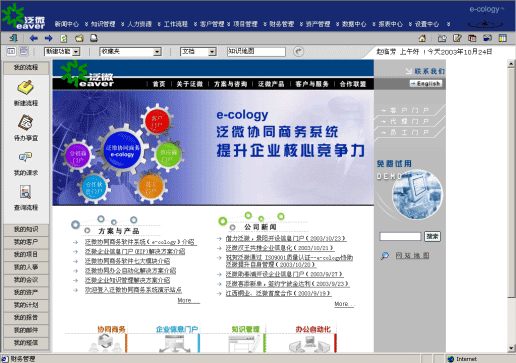The height and width of the screenshot is (363, 516).
Task: Open the 网站地图 link
Action: click(x=412, y=256)
